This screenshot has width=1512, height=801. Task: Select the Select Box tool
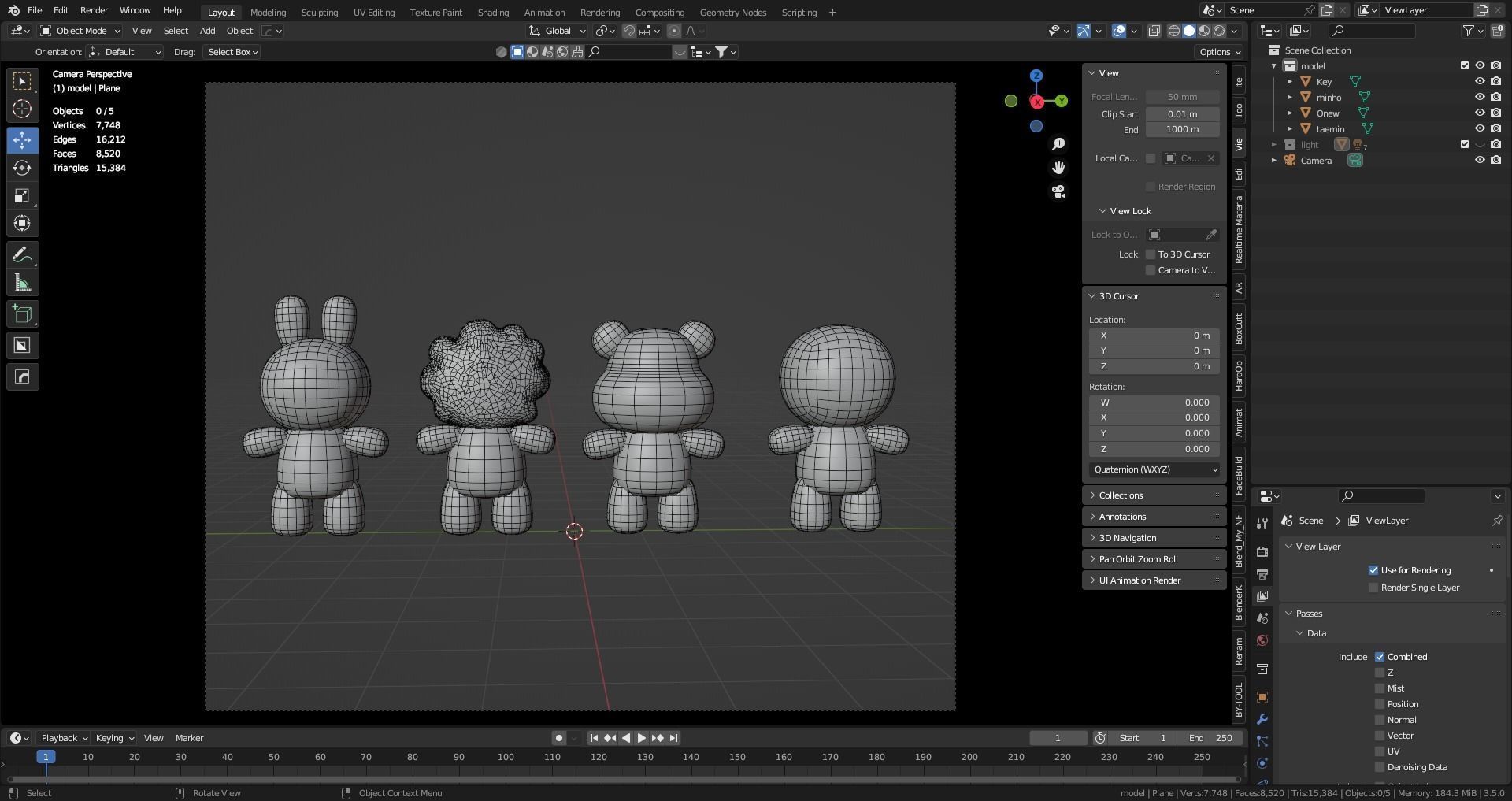(x=22, y=81)
